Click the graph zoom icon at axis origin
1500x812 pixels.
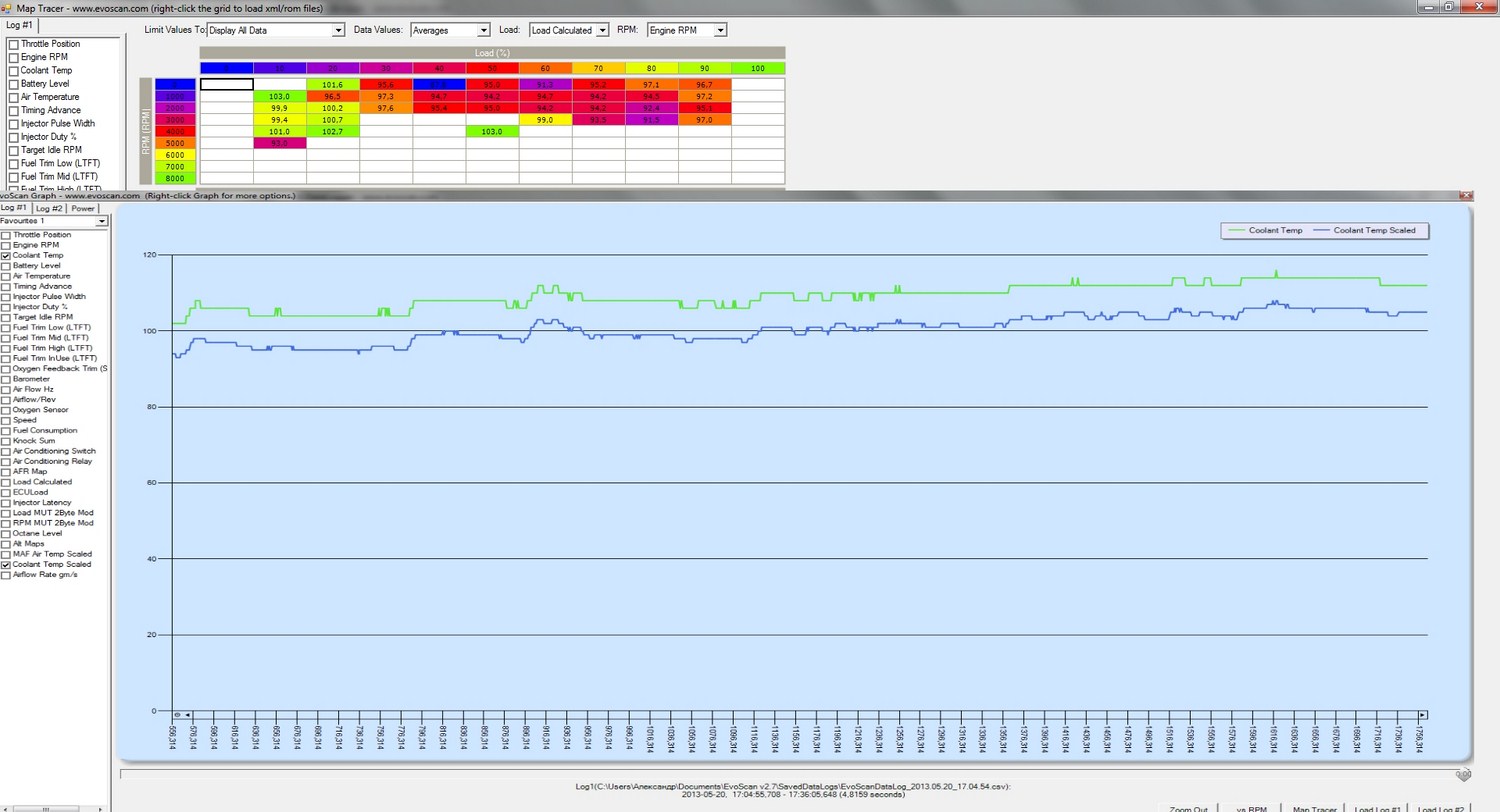coord(176,714)
